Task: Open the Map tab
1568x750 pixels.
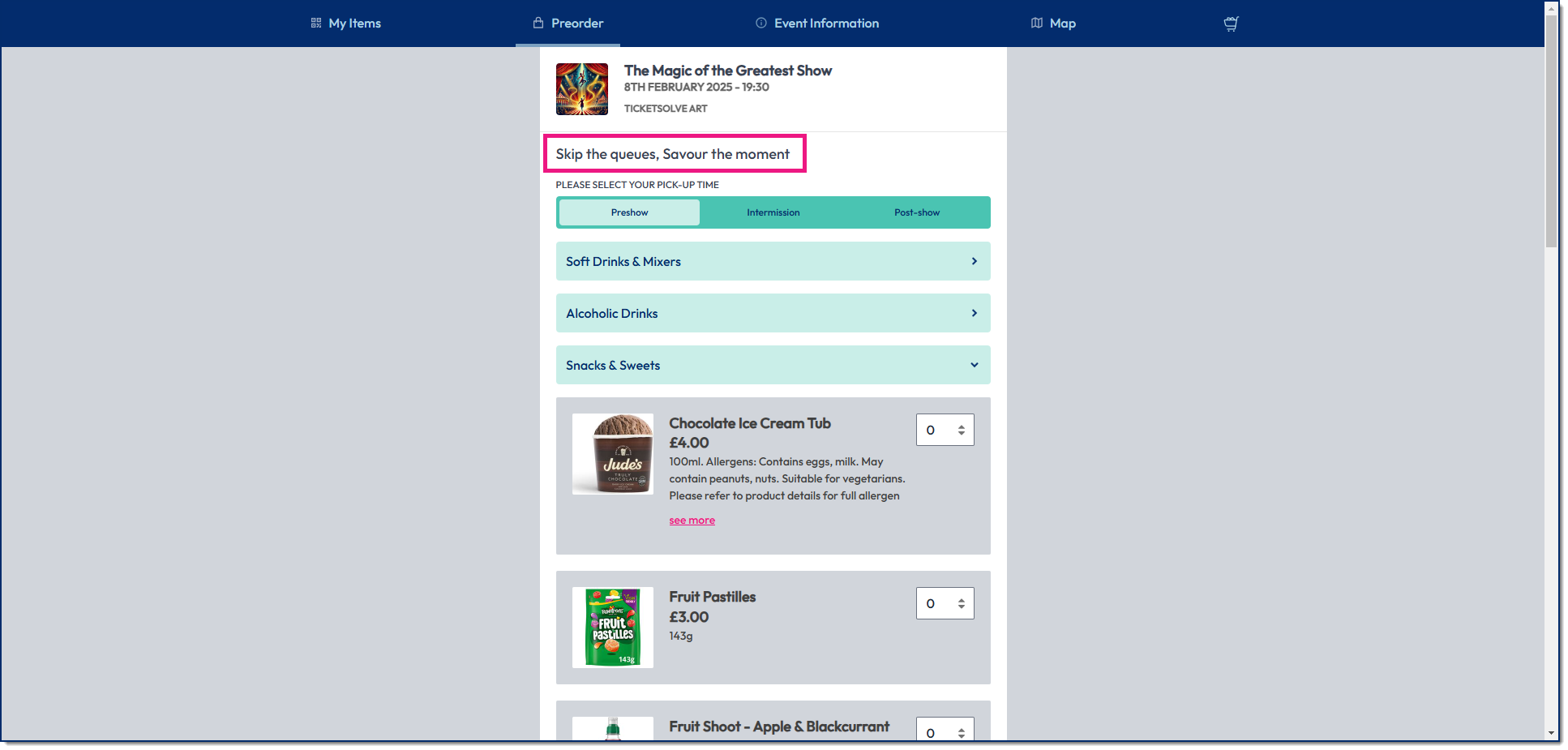Action: point(1053,24)
